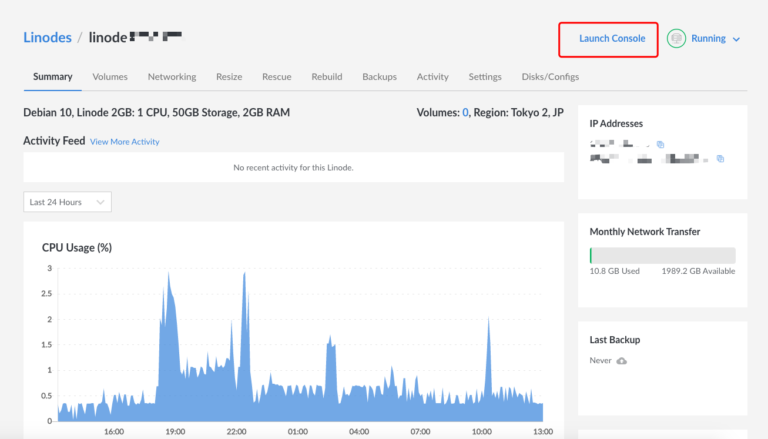
Task: Open the Last 24 Hours time range dropdown
Action: pyautogui.click(x=67, y=202)
